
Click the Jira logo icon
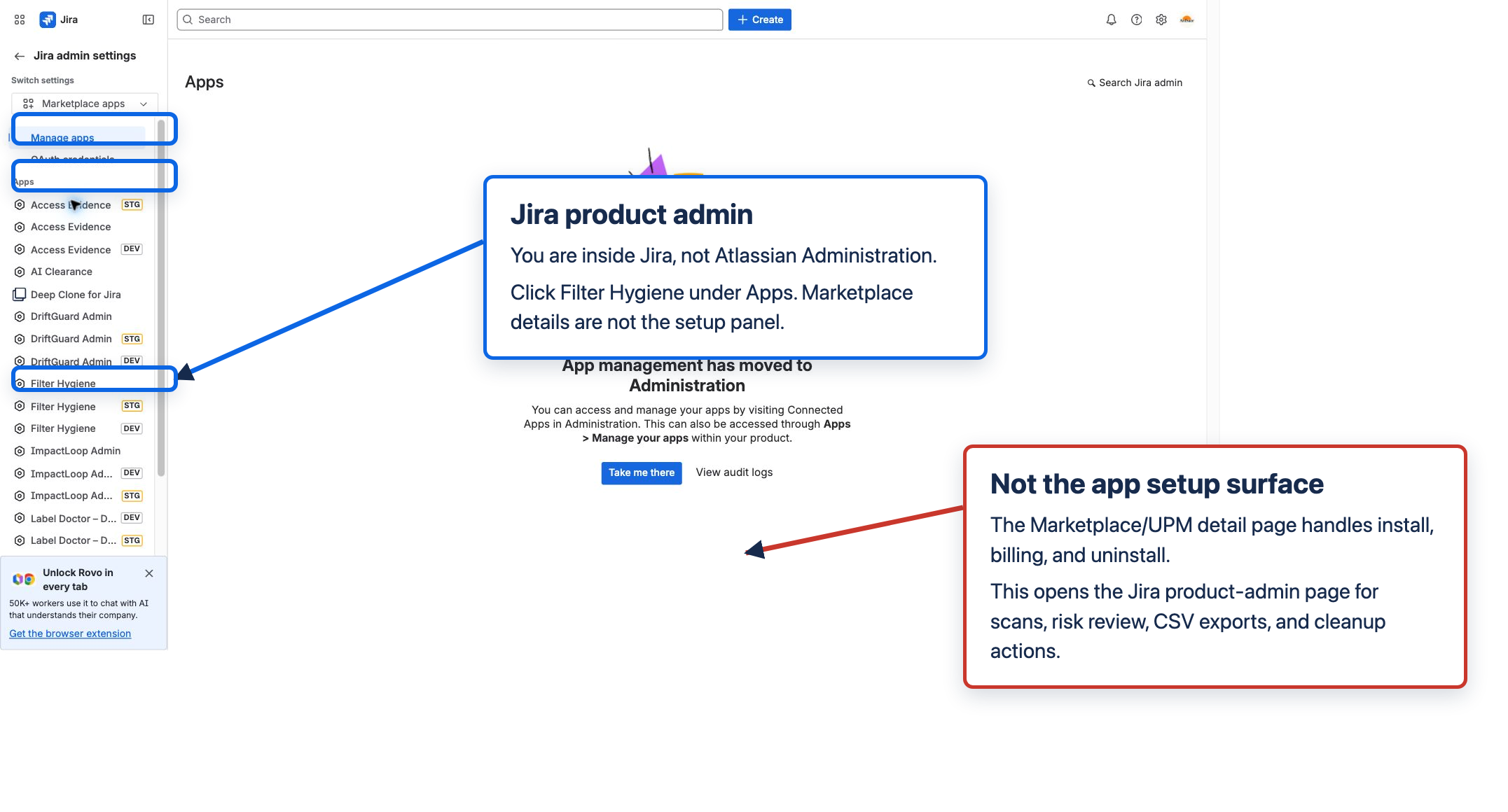point(48,20)
